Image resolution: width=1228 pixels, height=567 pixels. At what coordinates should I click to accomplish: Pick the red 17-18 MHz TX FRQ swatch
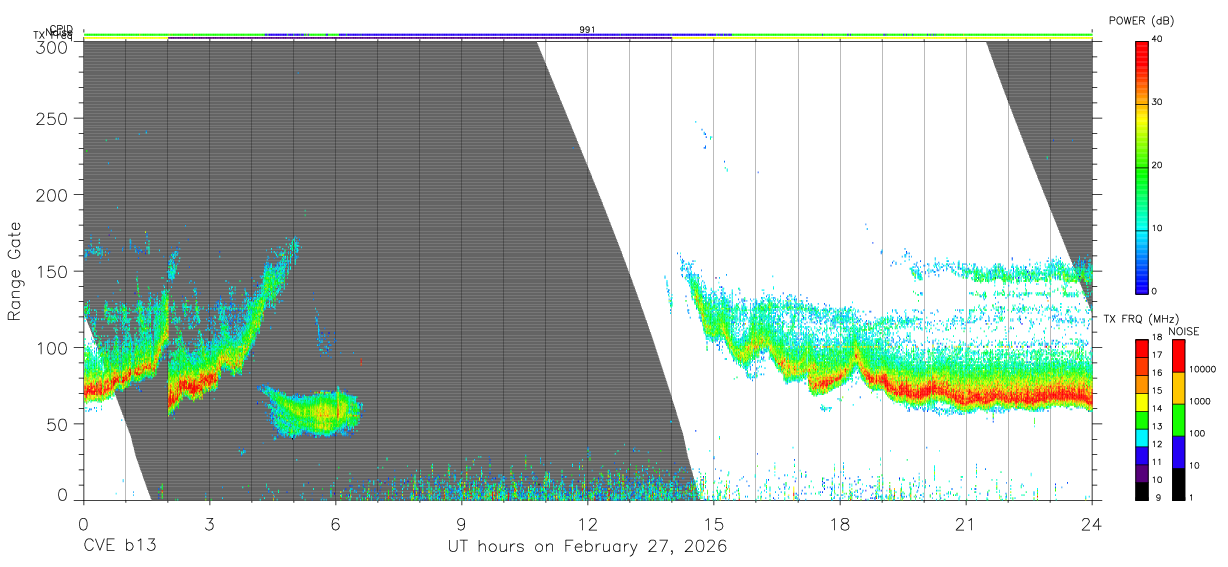pyautogui.click(x=1142, y=347)
